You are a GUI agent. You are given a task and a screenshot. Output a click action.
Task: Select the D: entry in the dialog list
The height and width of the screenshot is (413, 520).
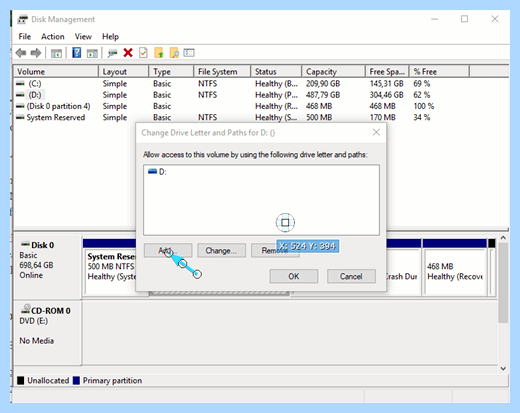point(157,172)
